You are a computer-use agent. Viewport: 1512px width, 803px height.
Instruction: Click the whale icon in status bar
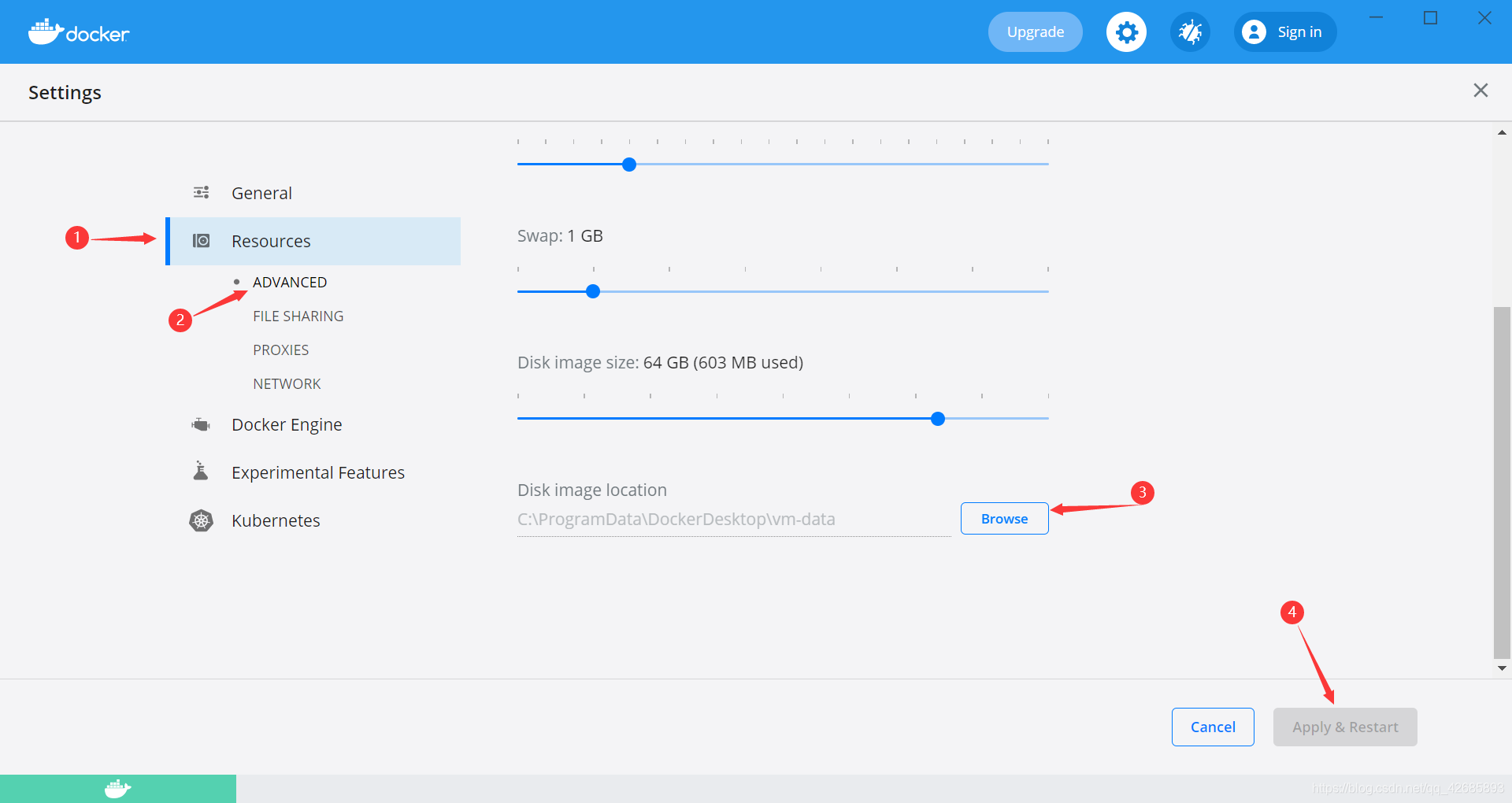tap(117, 788)
